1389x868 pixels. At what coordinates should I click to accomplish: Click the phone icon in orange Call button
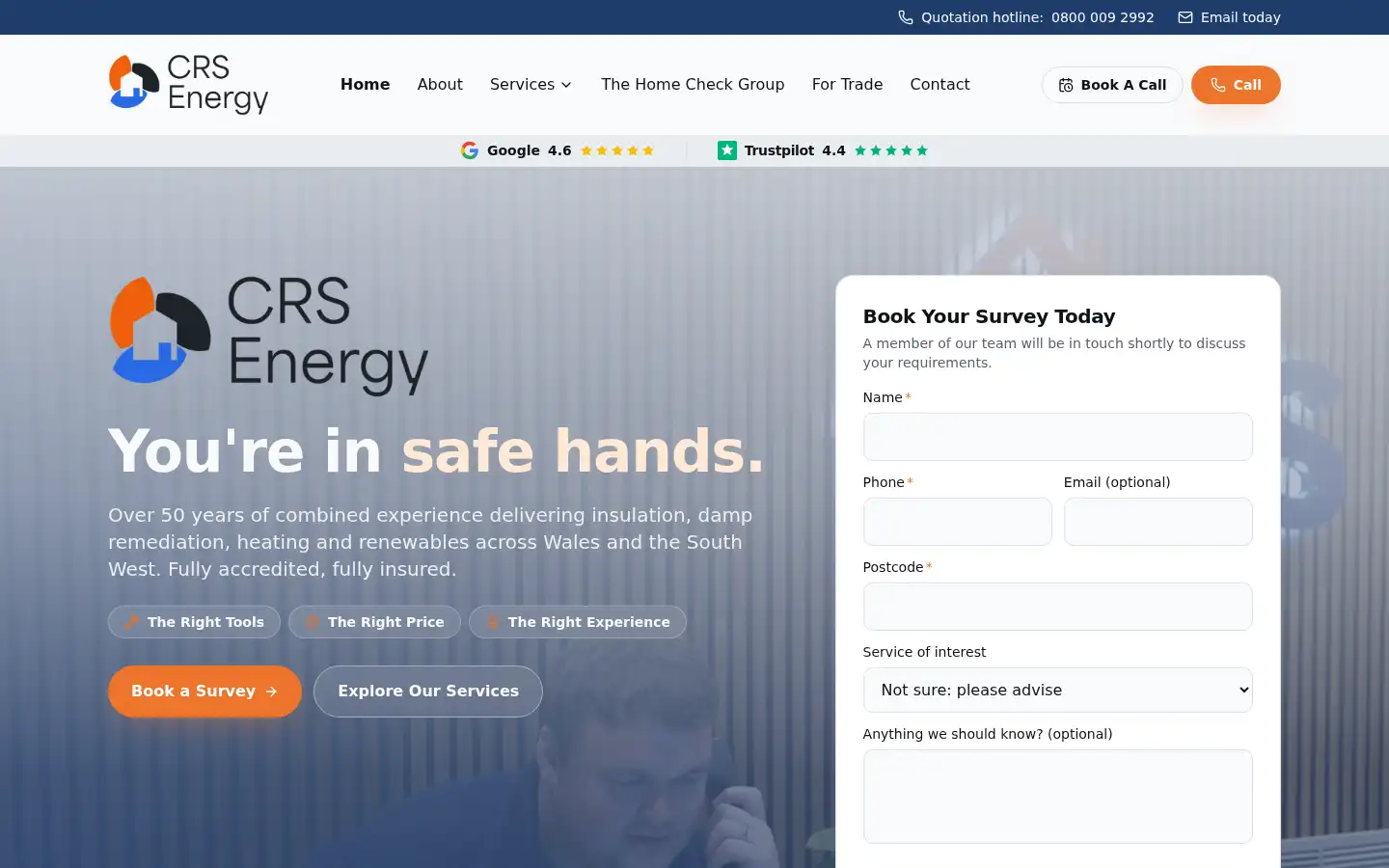pyautogui.click(x=1218, y=85)
